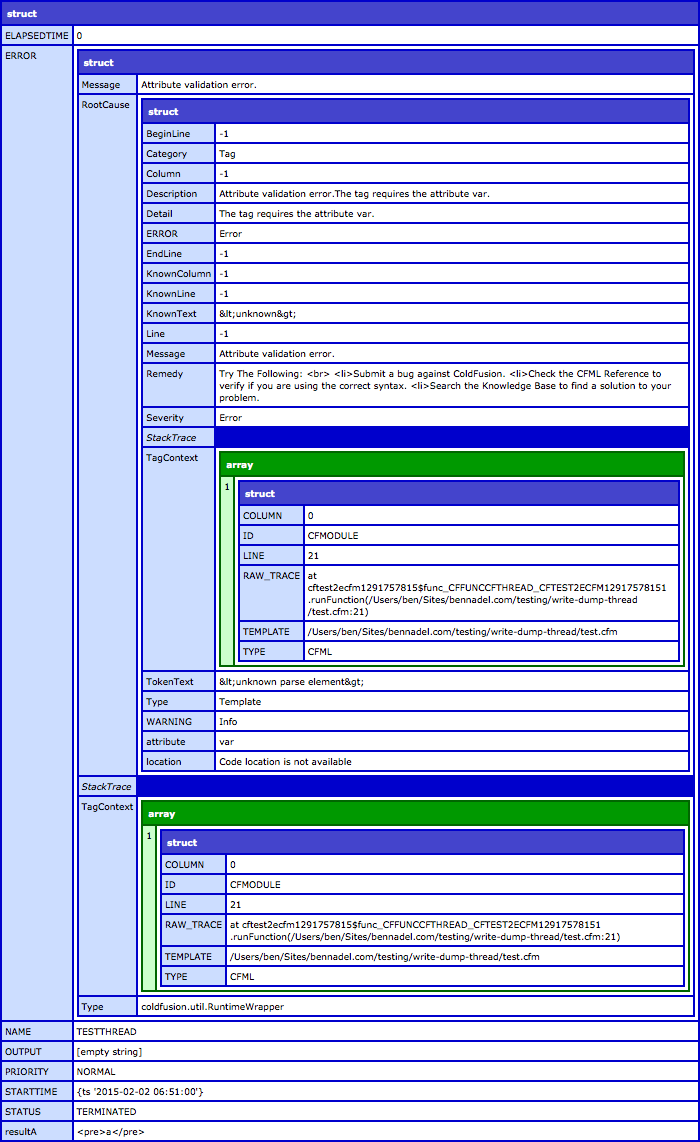Toggle the Severity key
Screen dimensions: 700x1142
178,417
